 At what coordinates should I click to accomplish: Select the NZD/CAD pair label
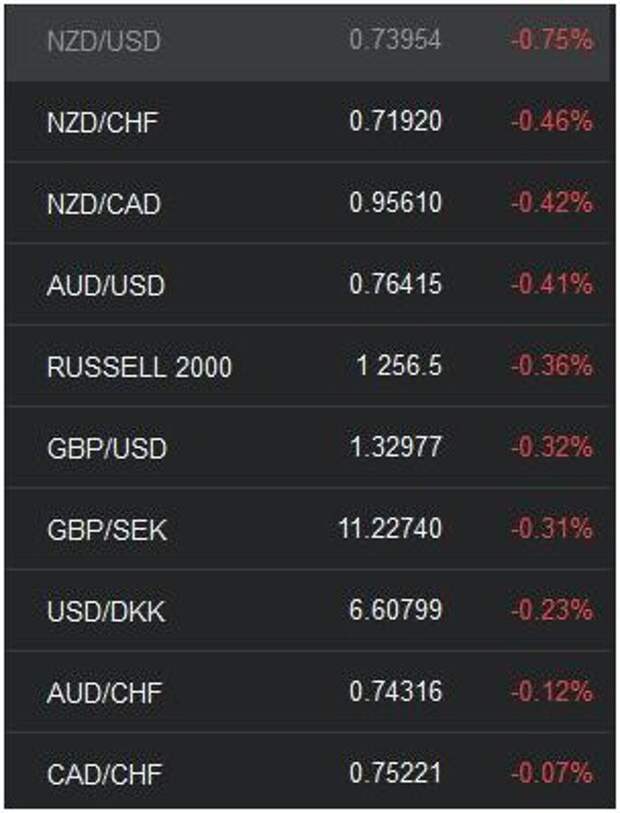point(104,204)
